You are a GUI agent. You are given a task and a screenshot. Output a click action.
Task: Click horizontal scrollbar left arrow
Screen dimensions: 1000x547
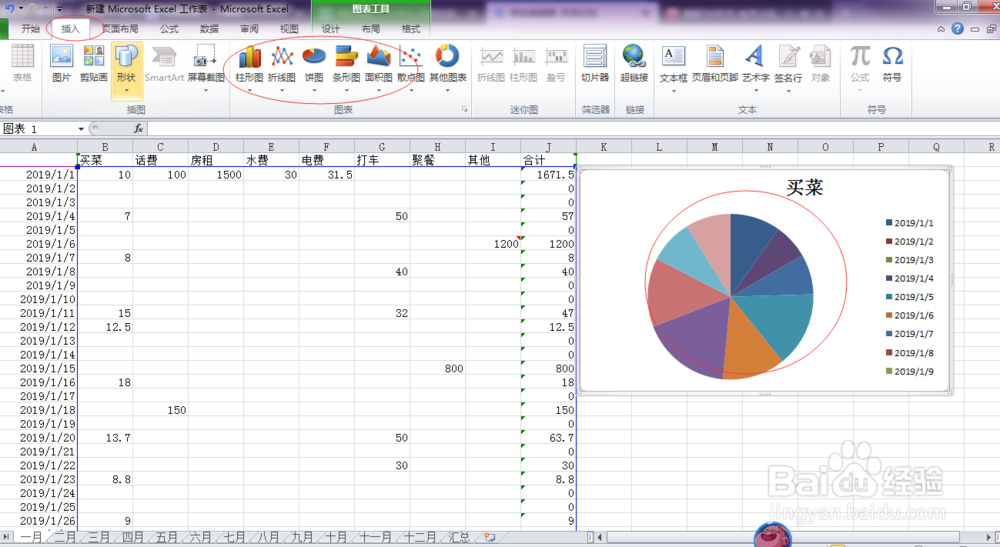[x=599, y=537]
